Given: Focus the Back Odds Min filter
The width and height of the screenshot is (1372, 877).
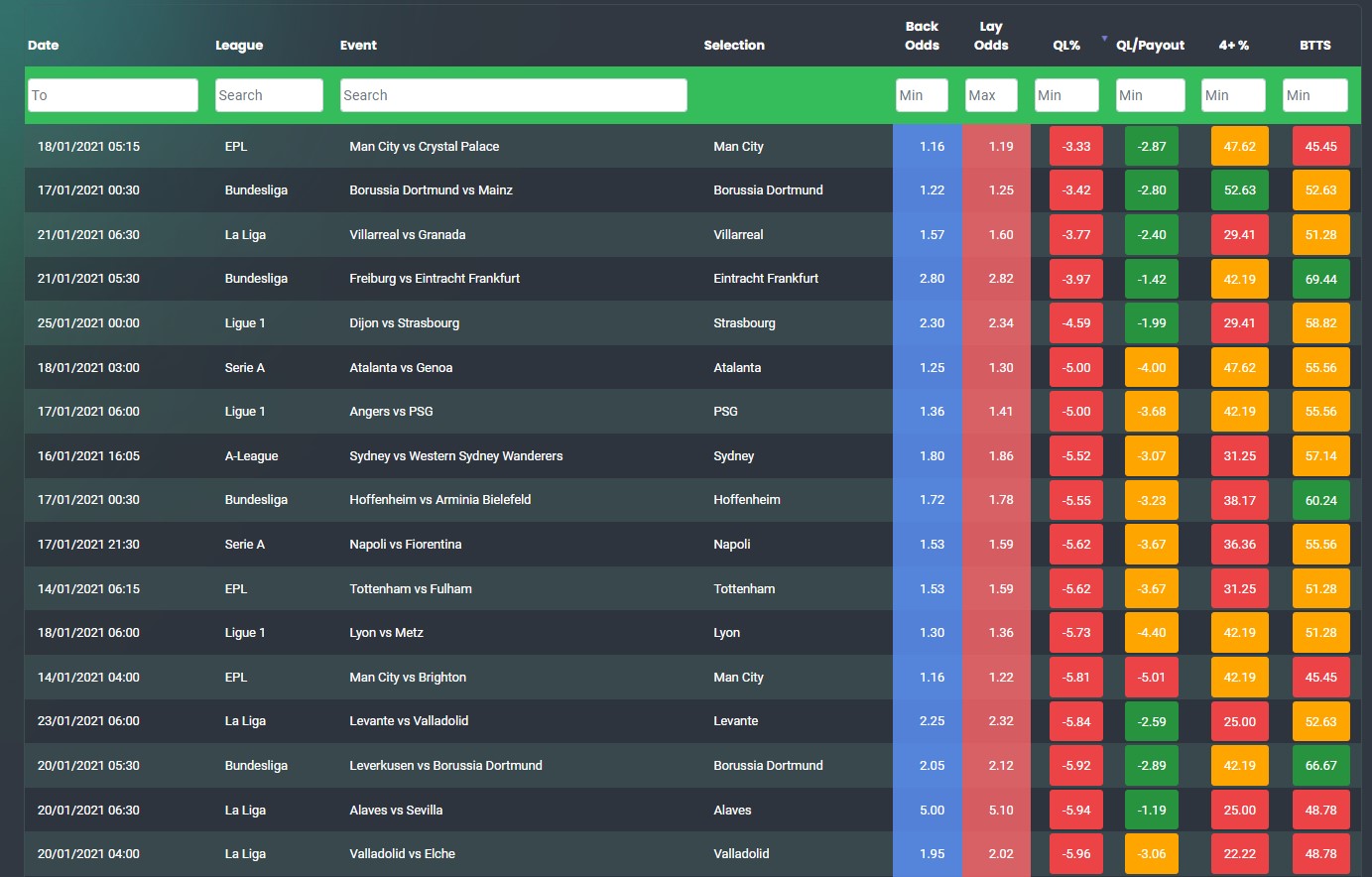Looking at the screenshot, I should (922, 95).
